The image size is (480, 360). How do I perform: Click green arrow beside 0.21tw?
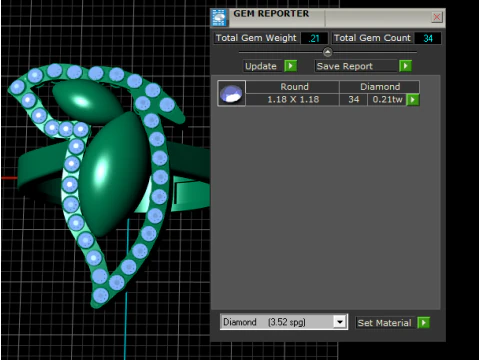(413, 99)
